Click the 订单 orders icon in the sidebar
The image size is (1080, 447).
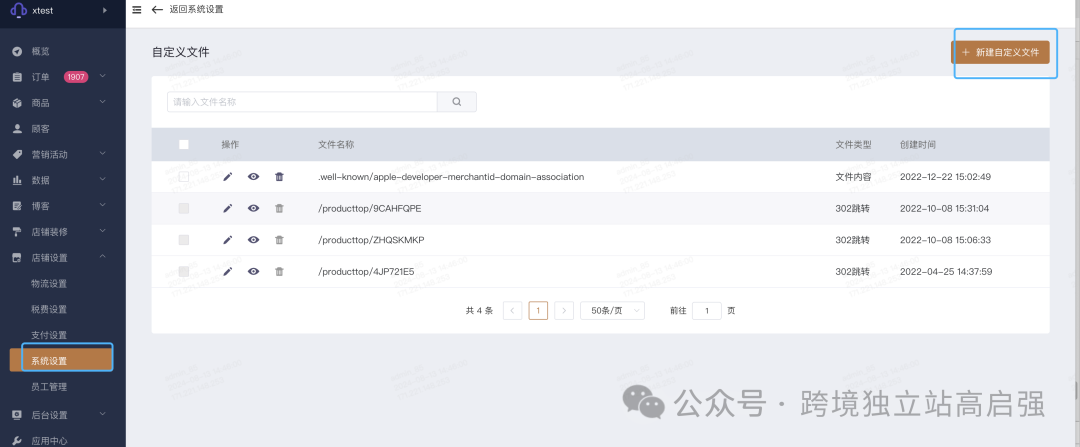pyautogui.click(x=17, y=77)
